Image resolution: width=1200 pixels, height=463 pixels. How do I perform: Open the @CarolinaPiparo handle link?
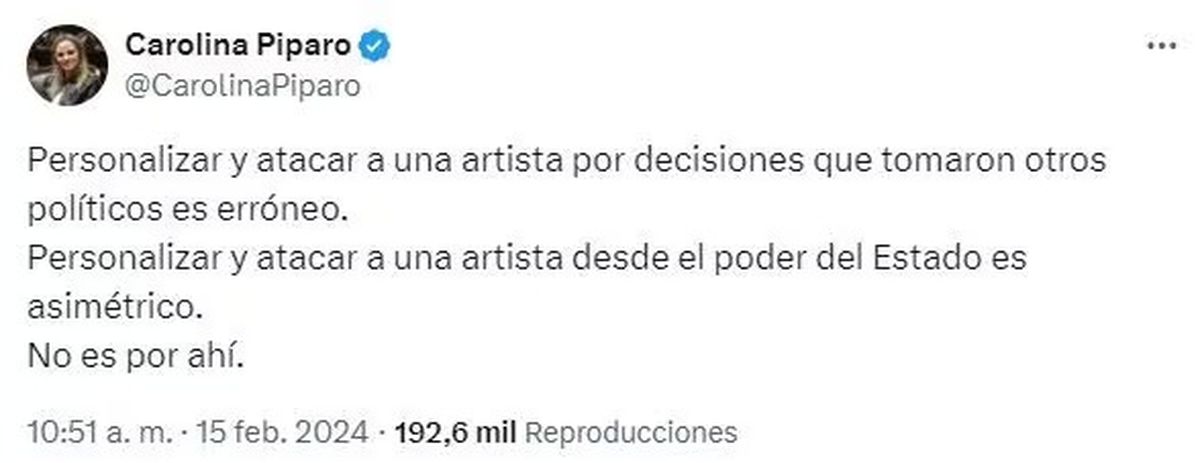(243, 86)
